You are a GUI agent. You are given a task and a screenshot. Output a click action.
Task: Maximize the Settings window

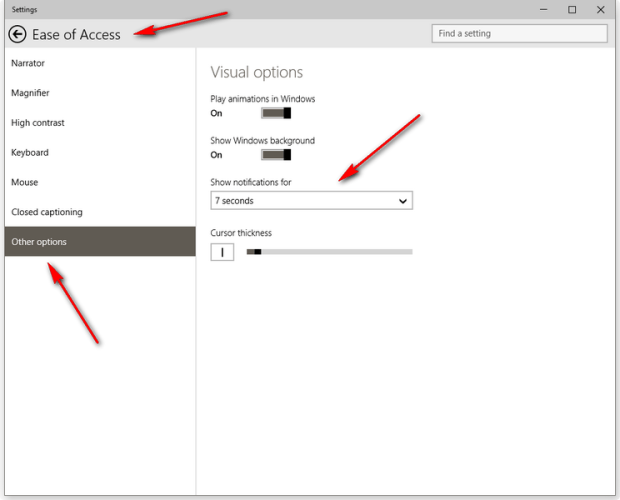(572, 10)
